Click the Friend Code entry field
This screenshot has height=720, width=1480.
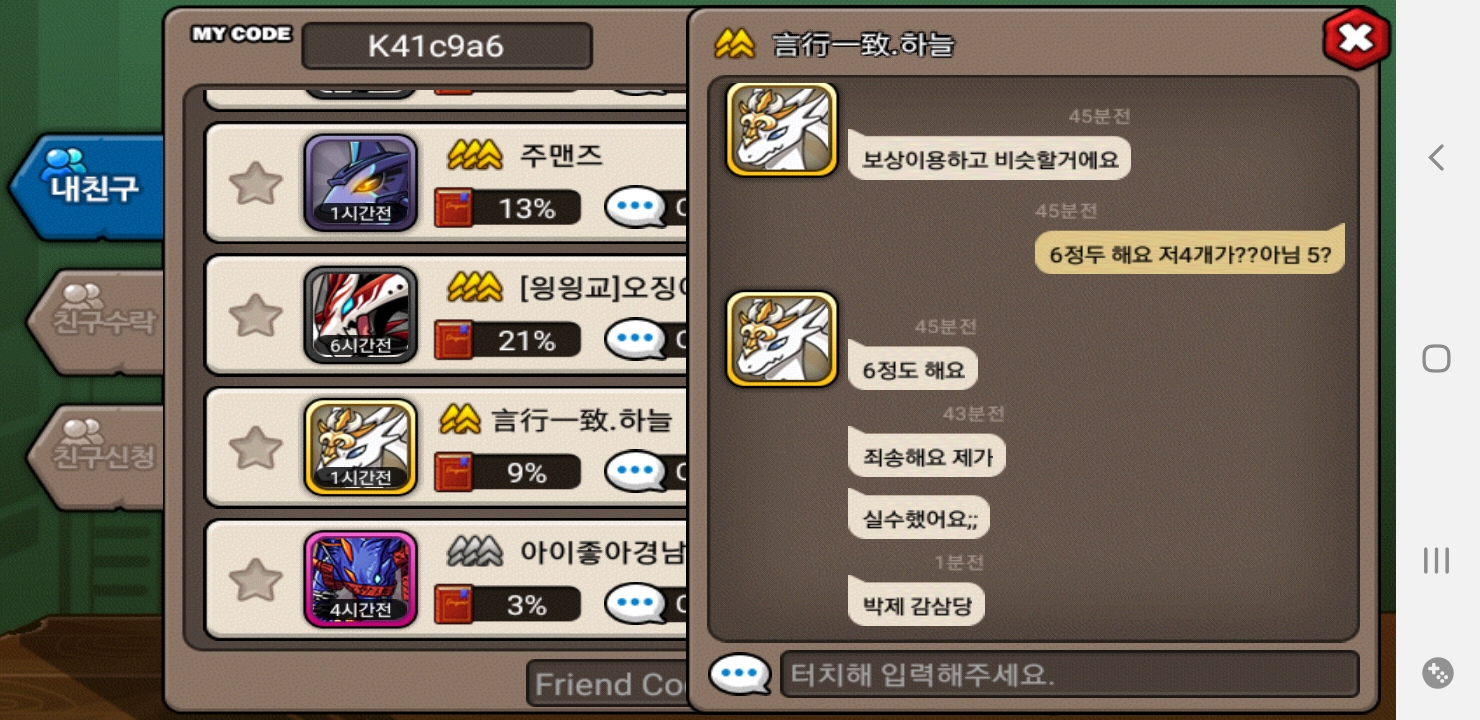coord(608,684)
